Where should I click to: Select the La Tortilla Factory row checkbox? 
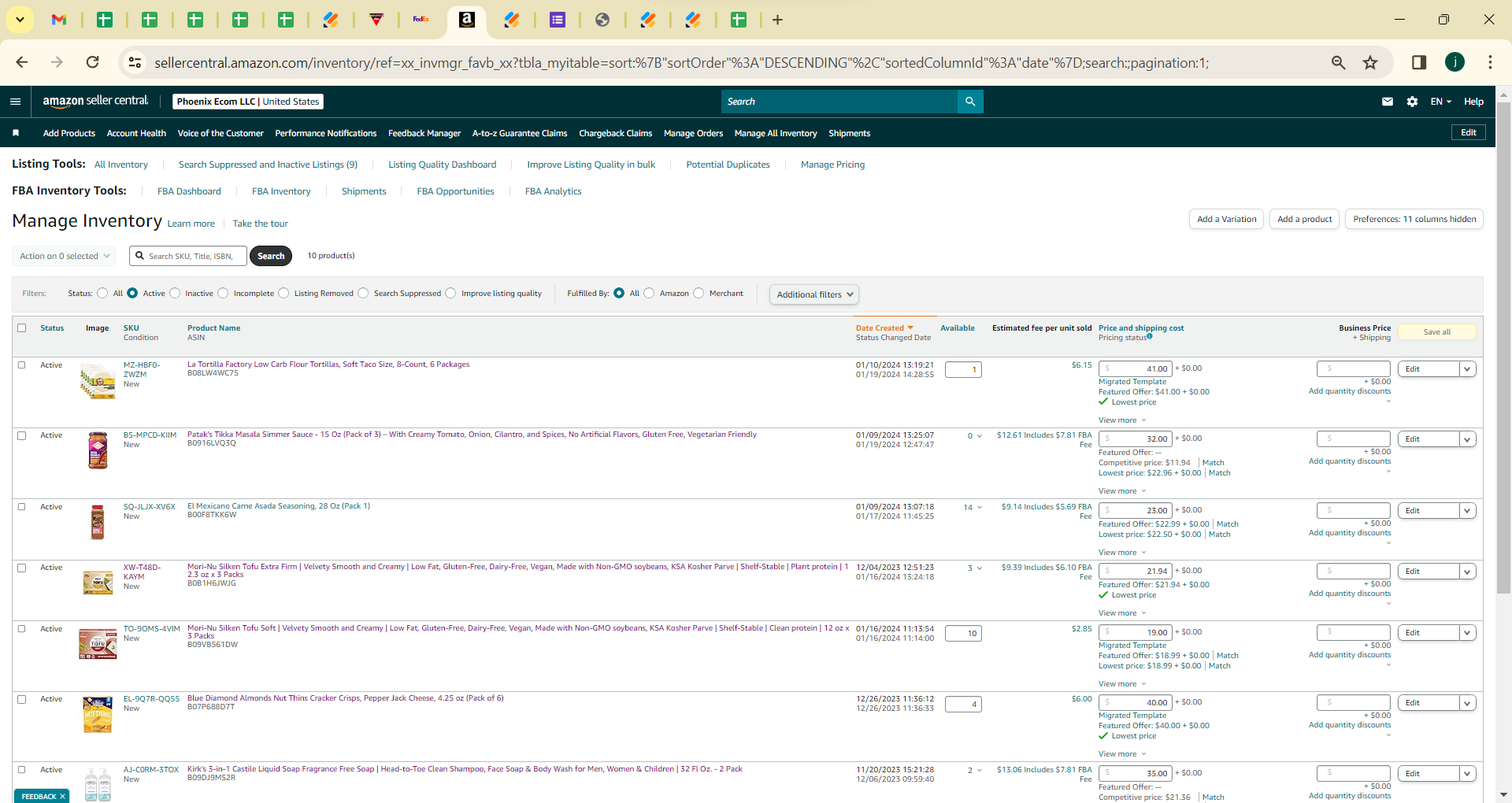[x=22, y=365]
